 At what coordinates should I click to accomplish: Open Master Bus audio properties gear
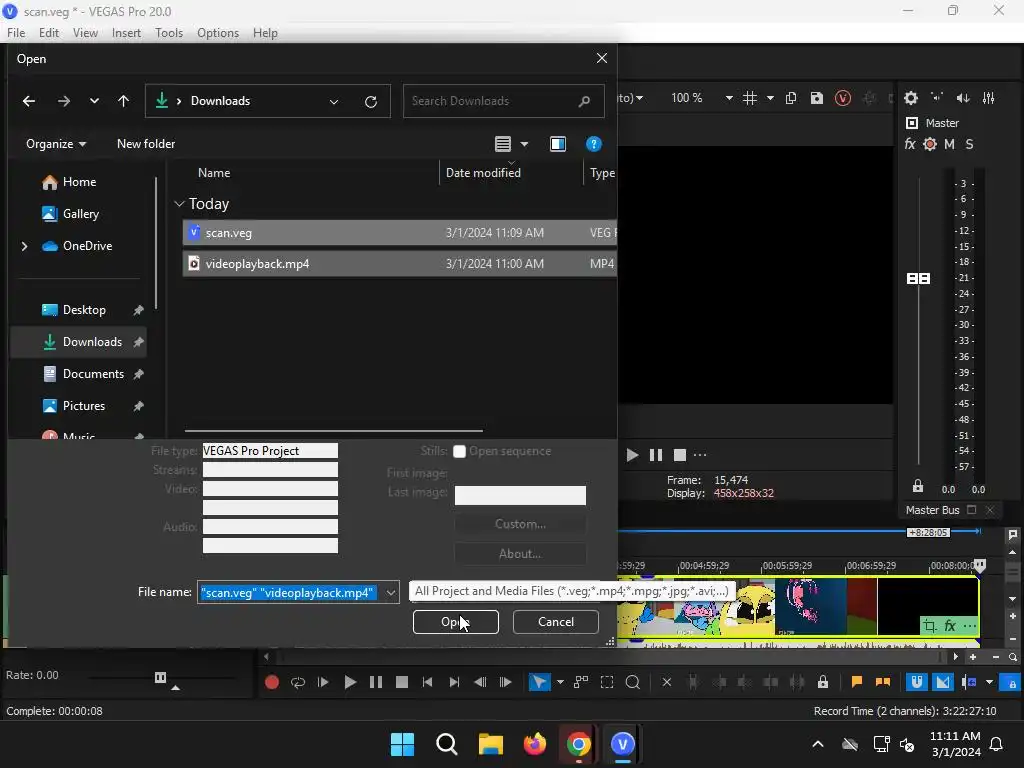tap(911, 98)
